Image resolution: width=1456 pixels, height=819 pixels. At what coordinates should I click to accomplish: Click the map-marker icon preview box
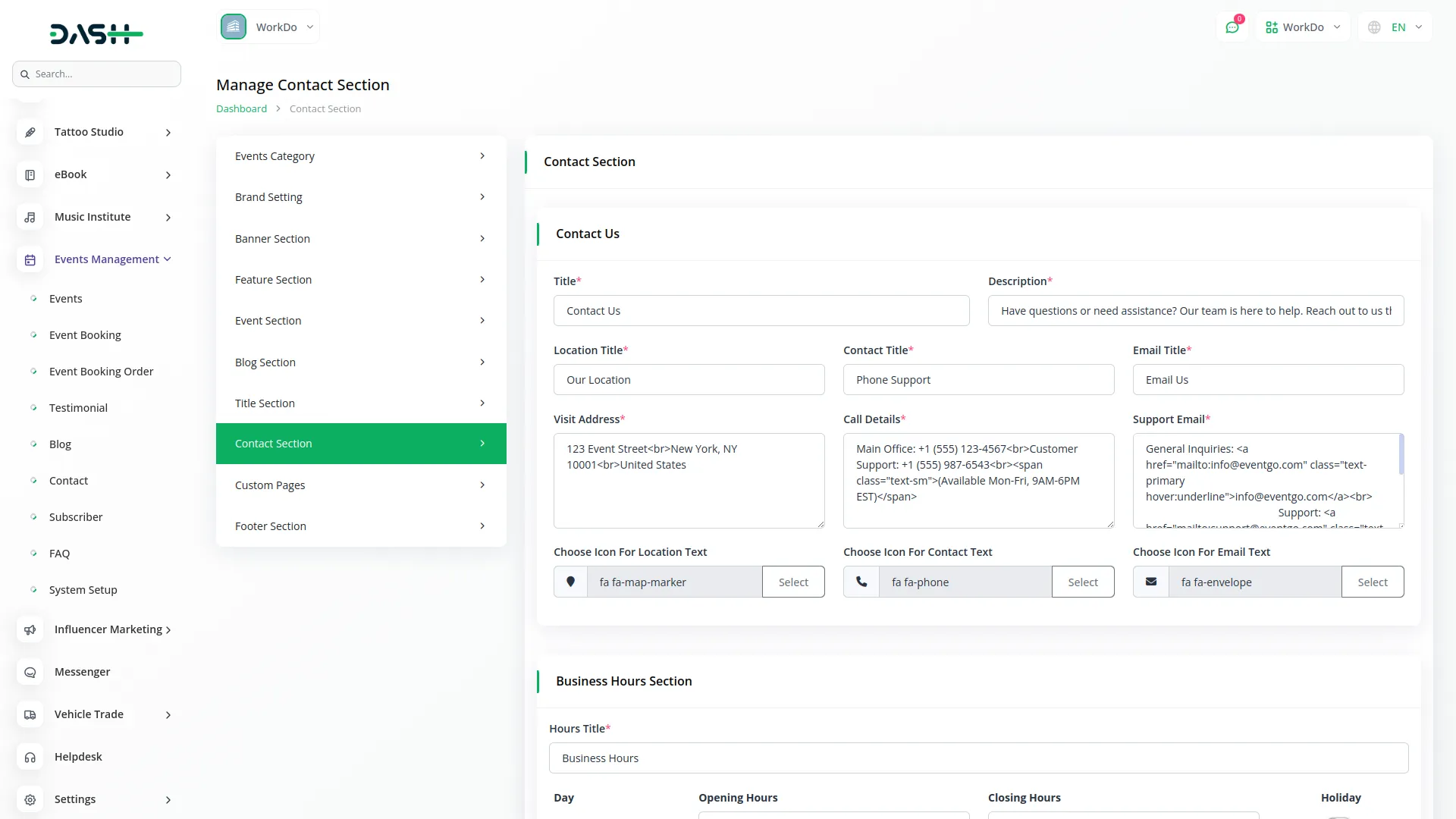tap(570, 582)
